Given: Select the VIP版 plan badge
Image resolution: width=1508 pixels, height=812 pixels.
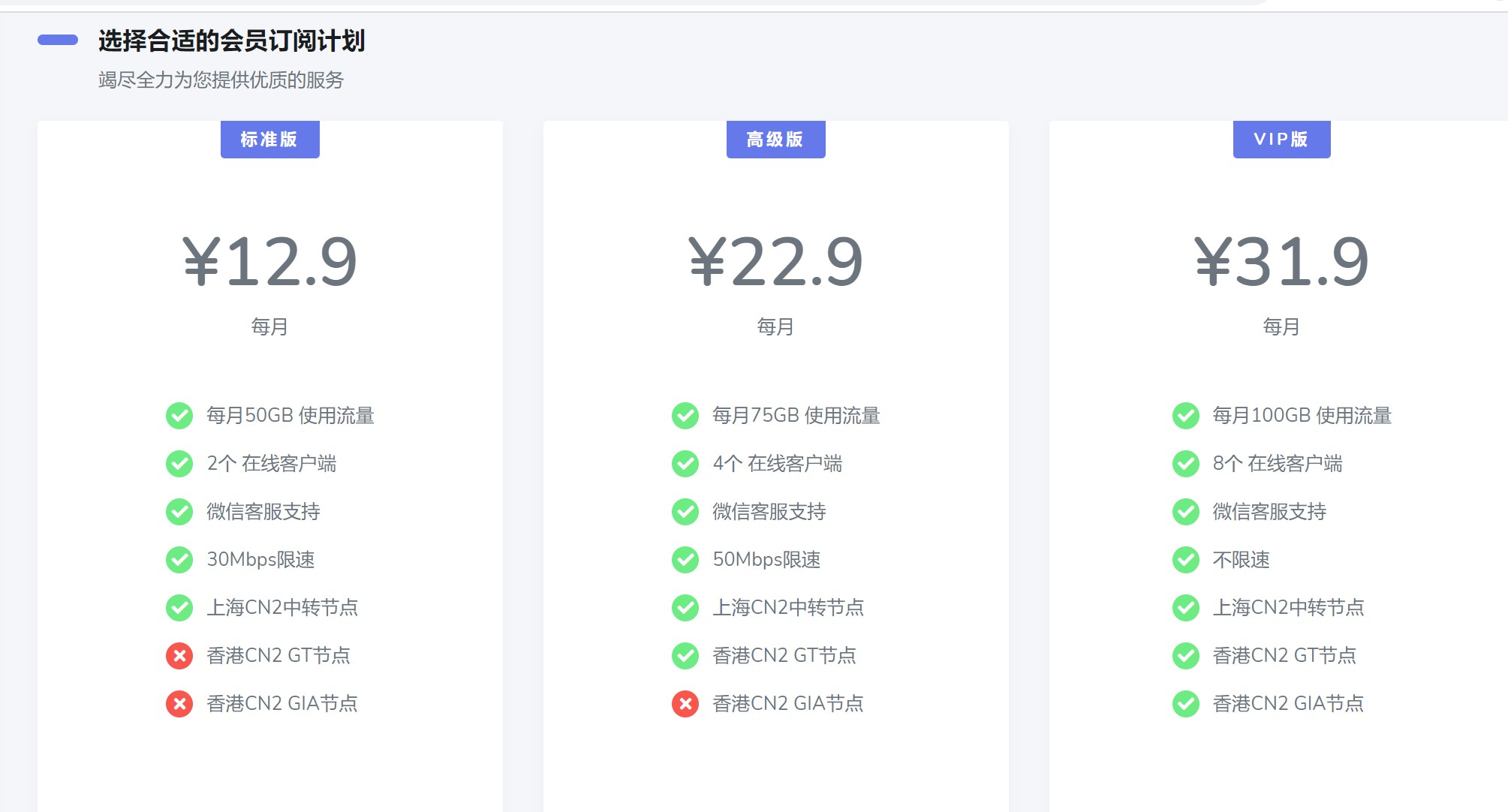Looking at the screenshot, I should pyautogui.click(x=1281, y=140).
